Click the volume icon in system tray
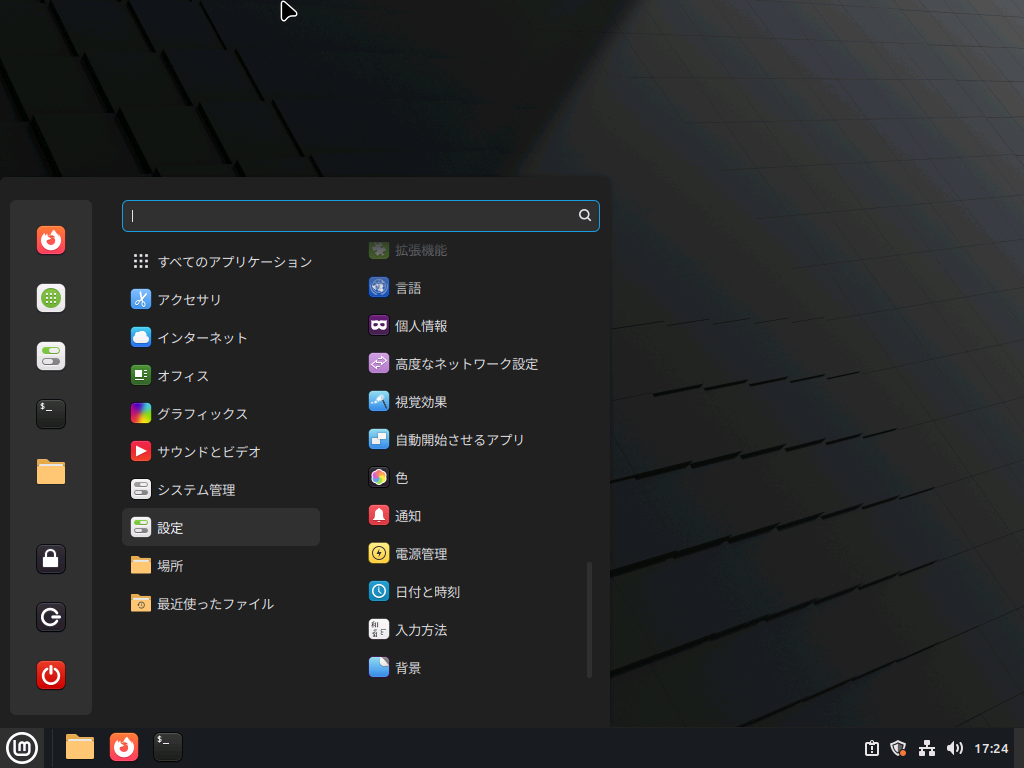The width and height of the screenshot is (1024, 768). (954, 748)
